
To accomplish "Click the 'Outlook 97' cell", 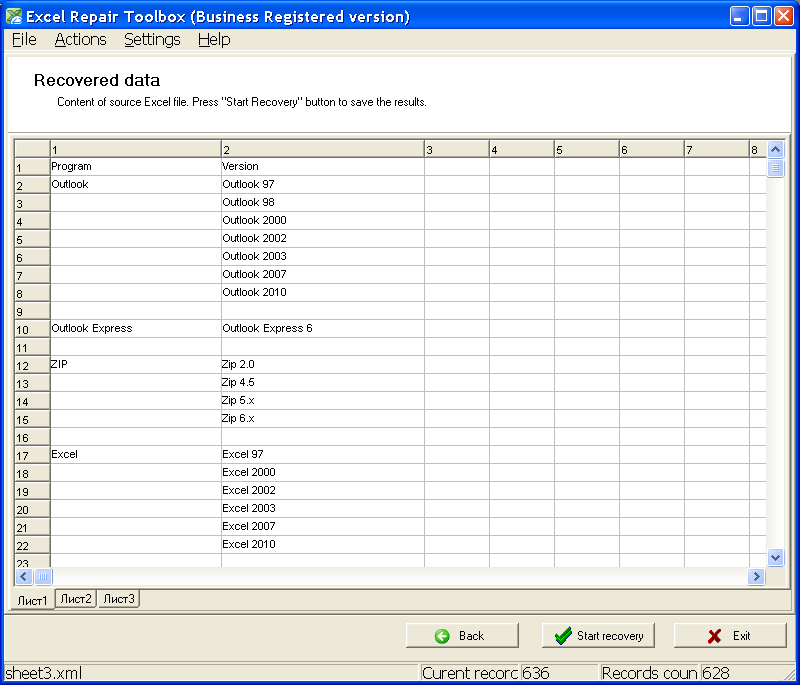I will (x=322, y=184).
